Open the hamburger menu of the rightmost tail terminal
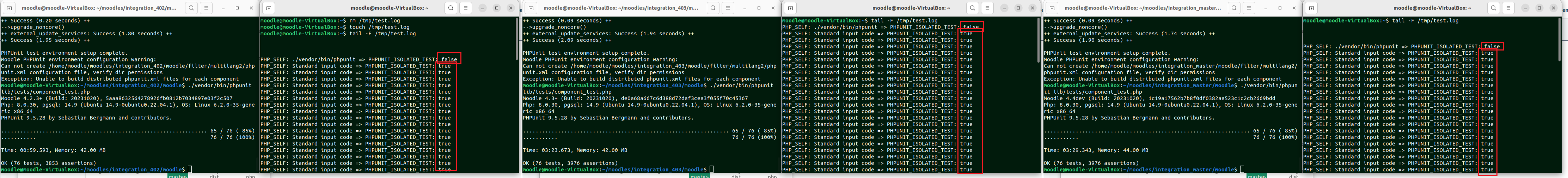 tap(1508, 8)
